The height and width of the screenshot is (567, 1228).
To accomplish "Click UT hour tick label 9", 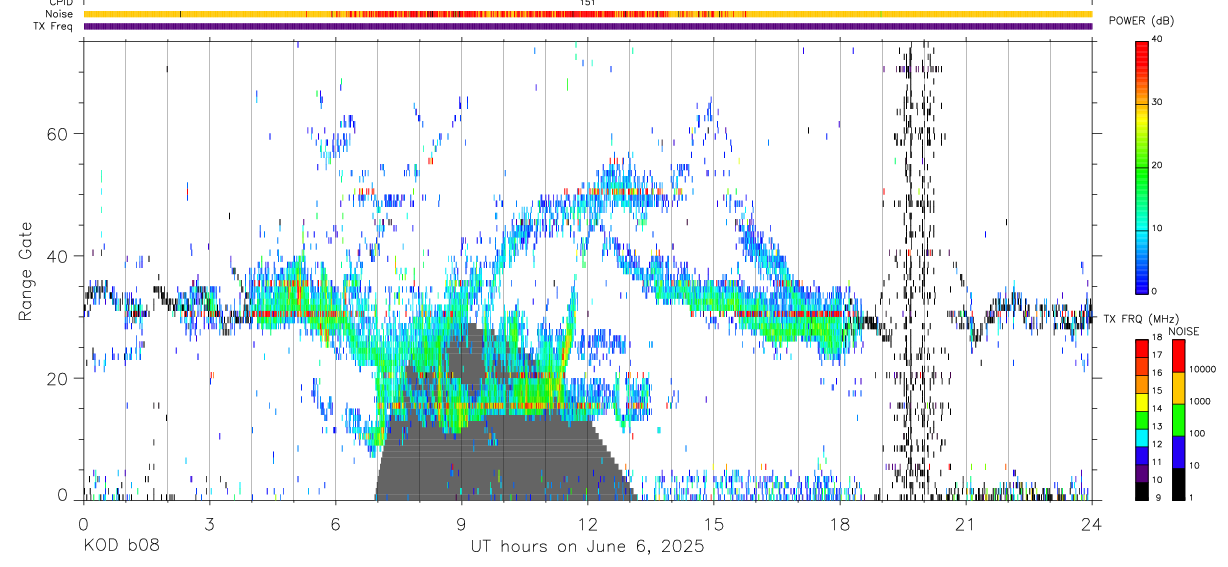I will tap(462, 524).
